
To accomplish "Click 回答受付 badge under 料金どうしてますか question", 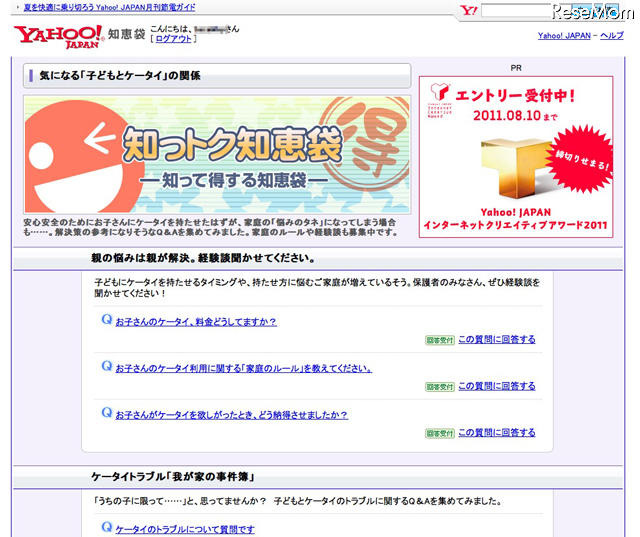I will point(440,340).
